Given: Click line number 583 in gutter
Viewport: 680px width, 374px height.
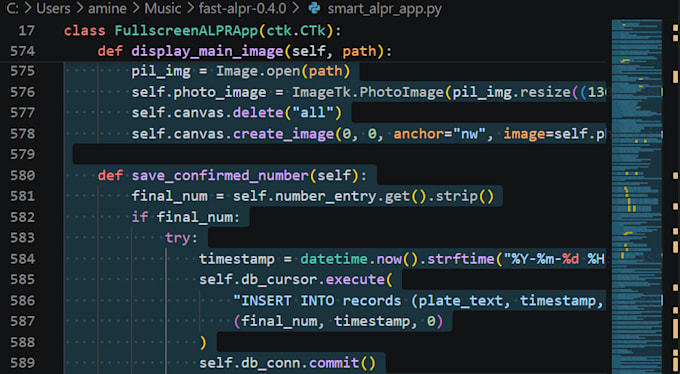Looking at the screenshot, I should pyautogui.click(x=22, y=238).
